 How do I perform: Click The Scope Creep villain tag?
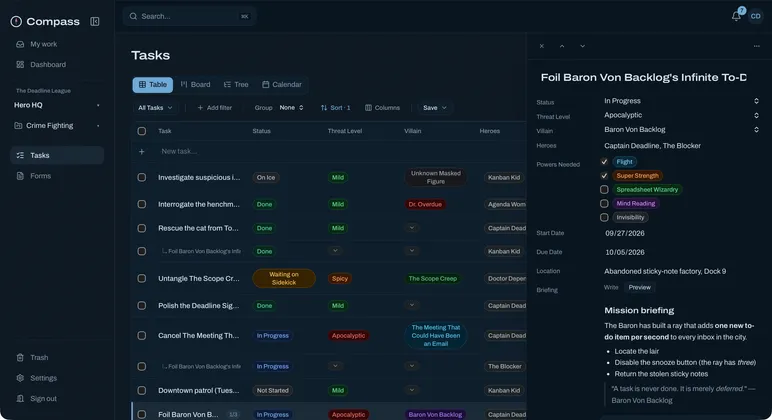[x=433, y=278]
